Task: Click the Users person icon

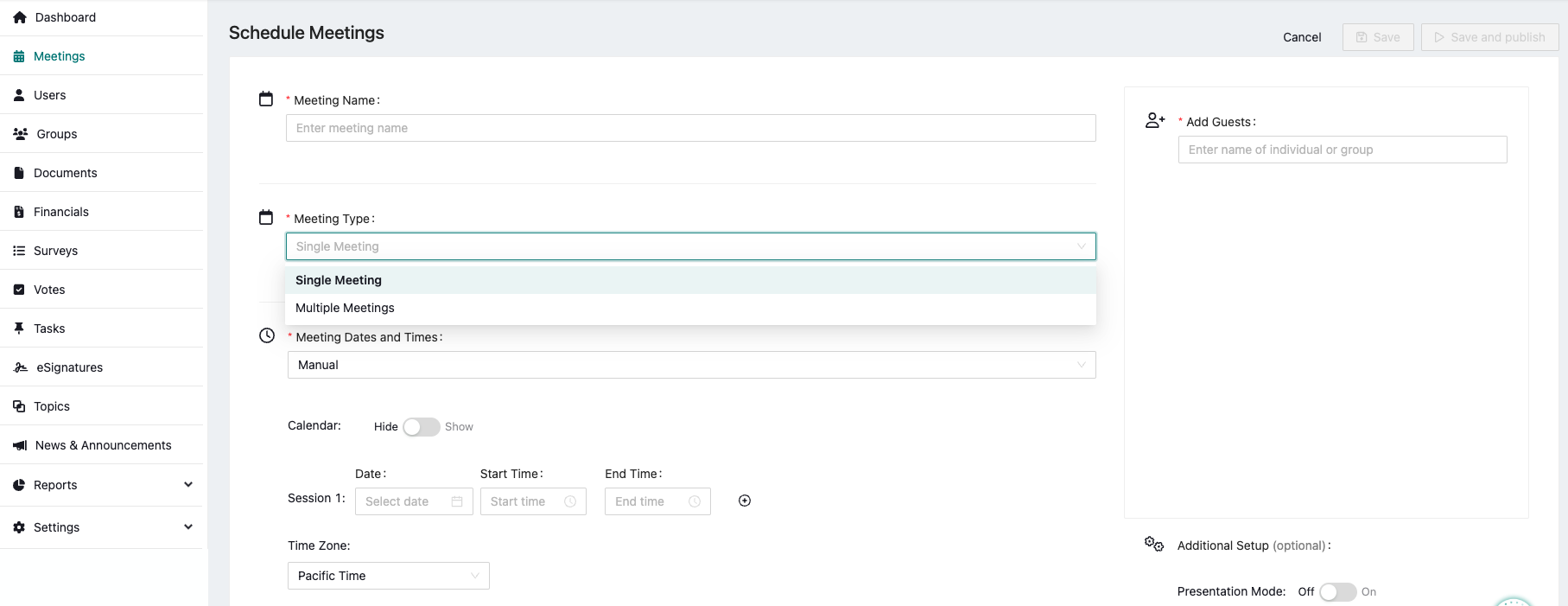Action: pos(19,95)
